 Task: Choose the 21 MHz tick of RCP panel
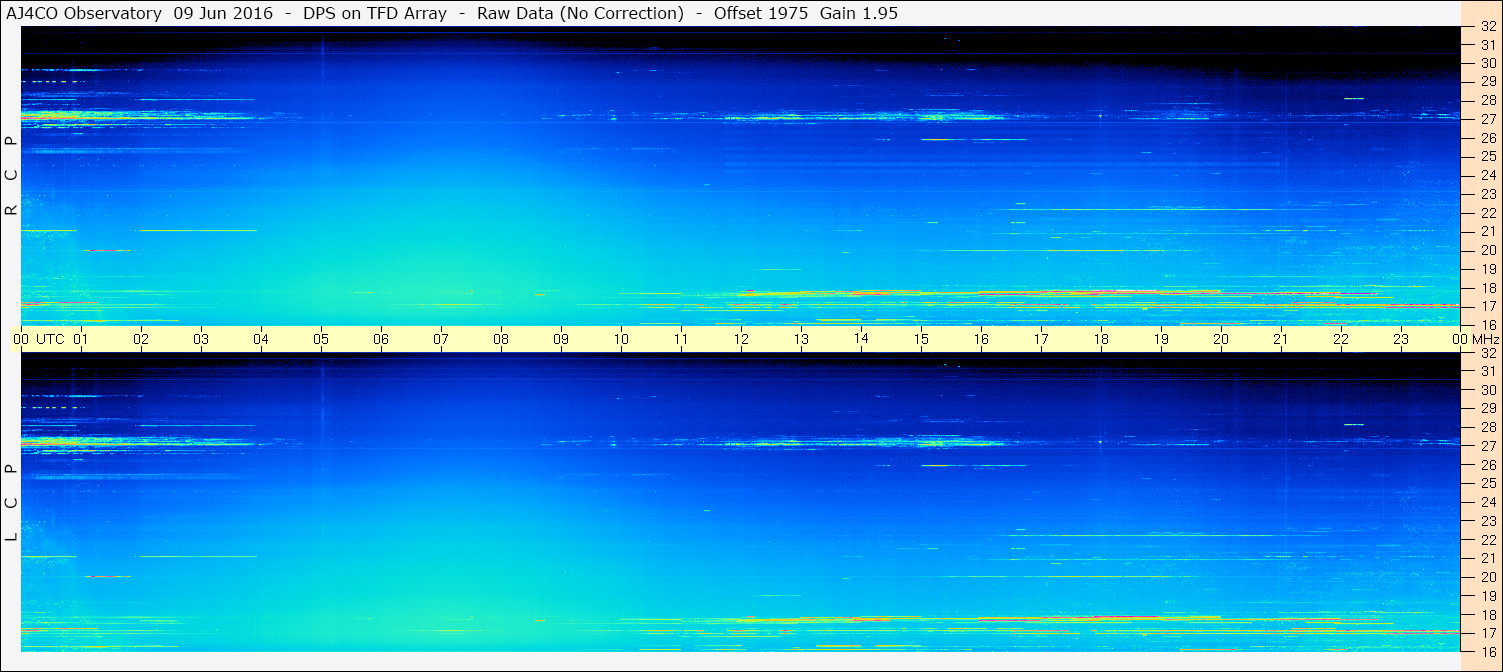pyautogui.click(x=1488, y=231)
